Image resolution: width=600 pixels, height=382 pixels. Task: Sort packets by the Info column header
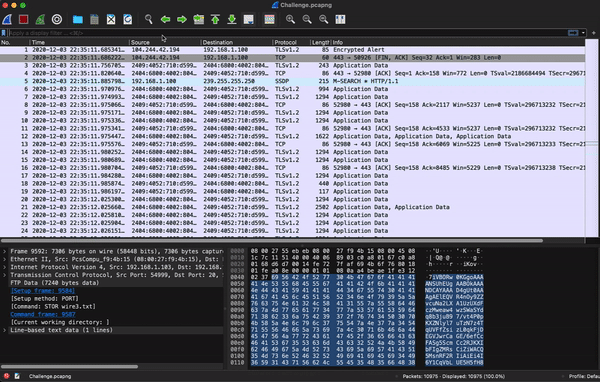pos(458,42)
